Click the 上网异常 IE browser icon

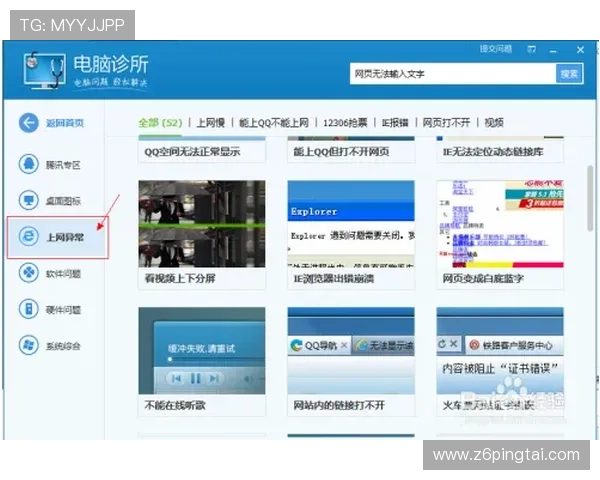[29, 237]
